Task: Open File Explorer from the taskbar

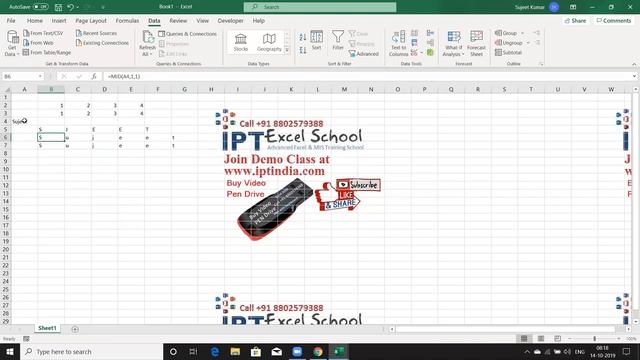Action: pos(235,351)
